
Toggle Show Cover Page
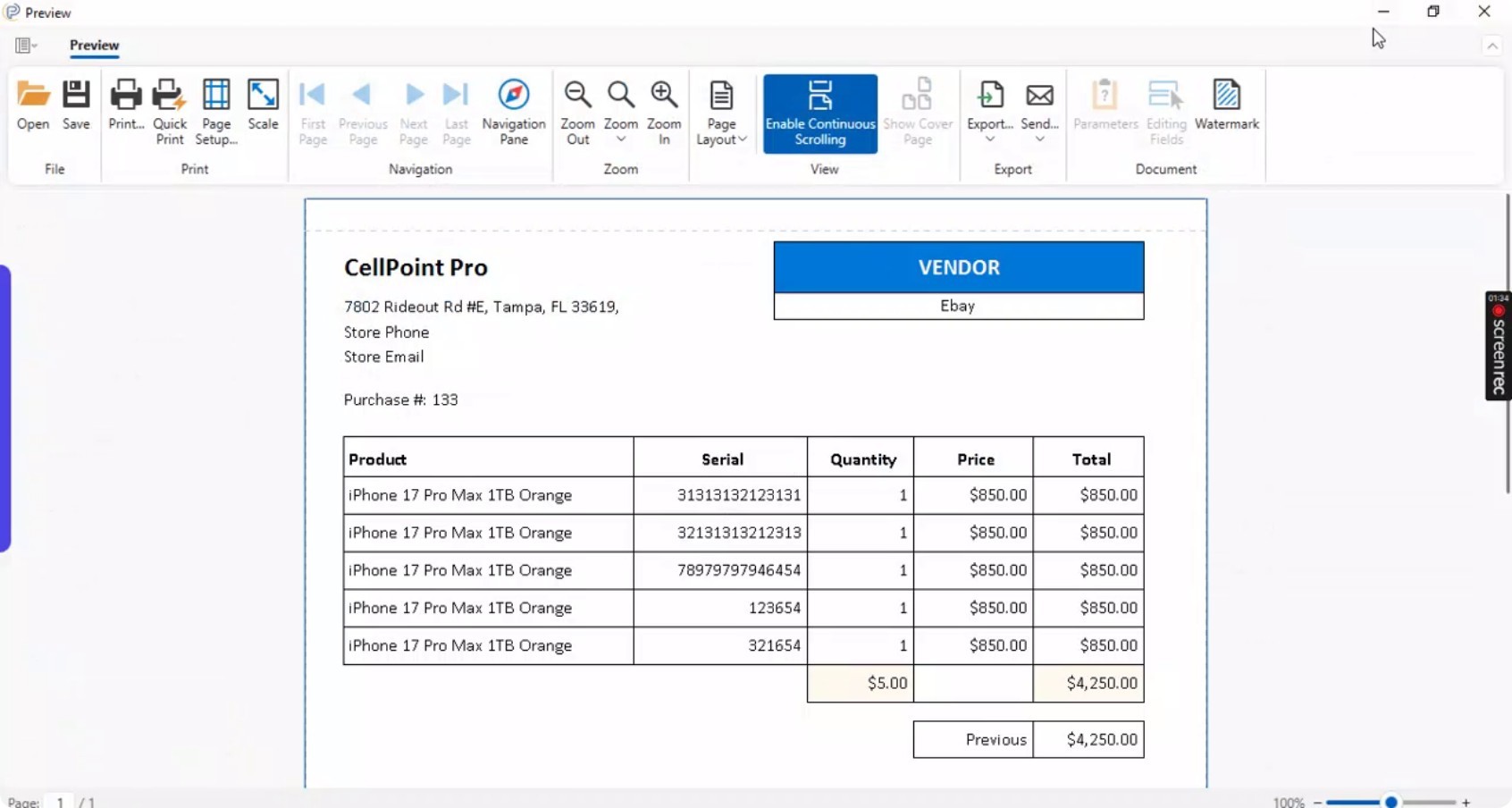(918, 113)
